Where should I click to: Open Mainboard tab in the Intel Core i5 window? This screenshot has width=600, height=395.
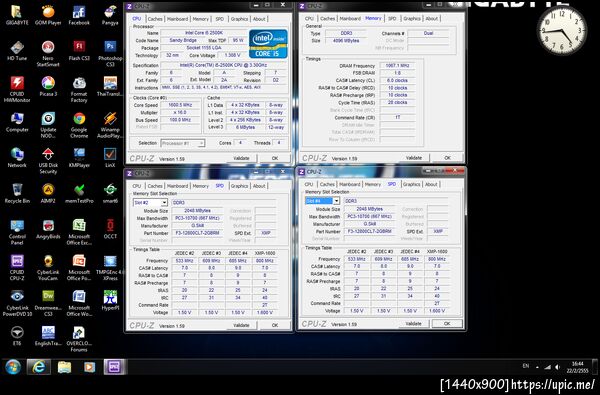coord(178,19)
